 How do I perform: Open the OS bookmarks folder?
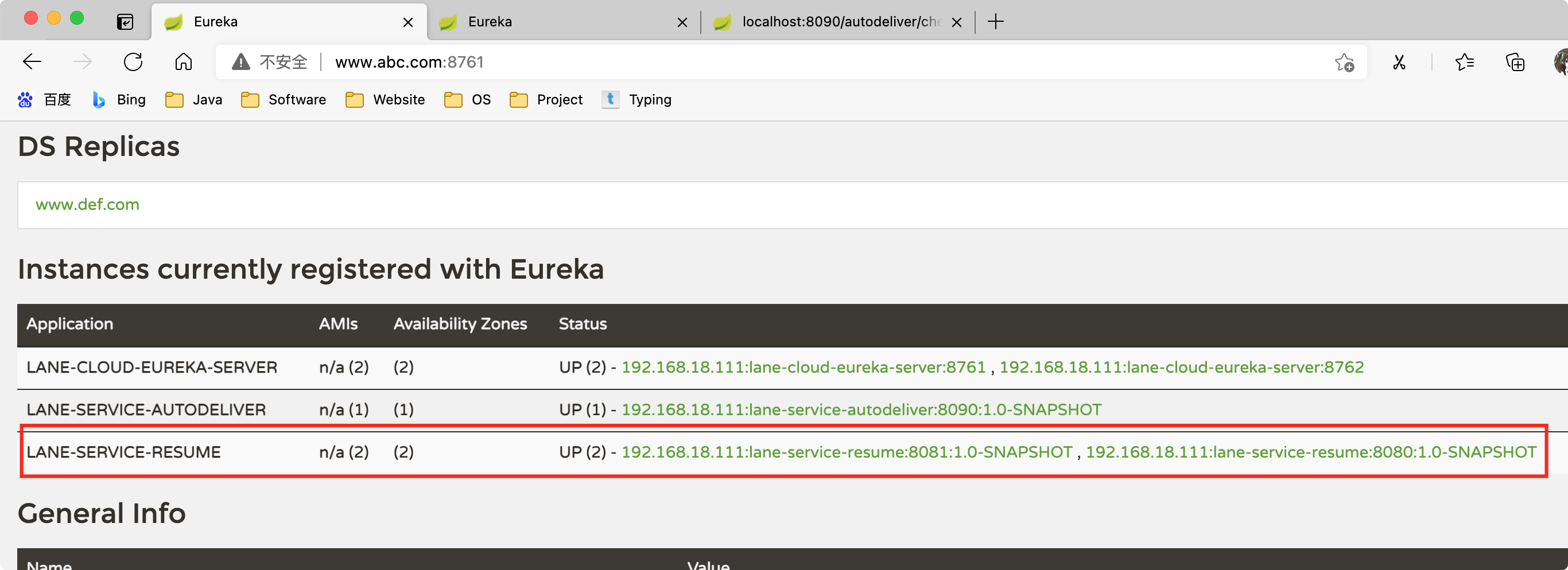pos(467,99)
